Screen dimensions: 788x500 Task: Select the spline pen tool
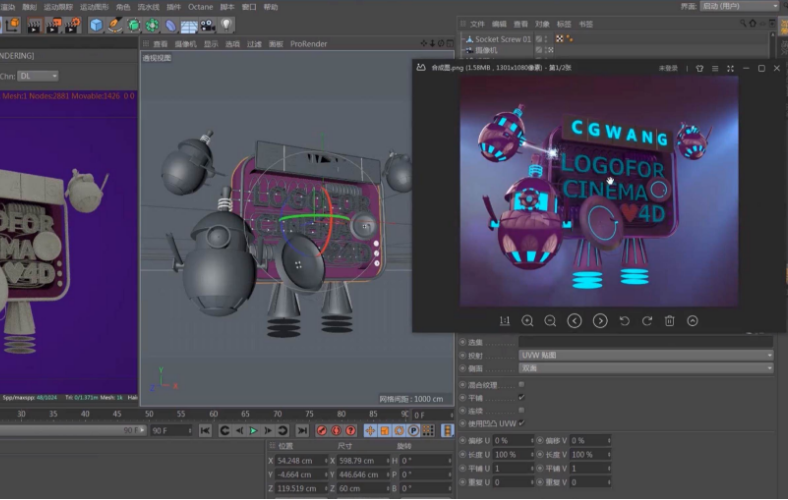tap(115, 25)
